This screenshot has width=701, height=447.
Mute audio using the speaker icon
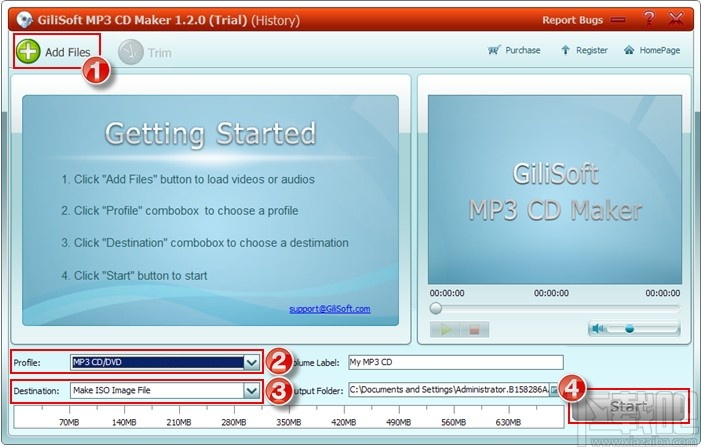597,329
